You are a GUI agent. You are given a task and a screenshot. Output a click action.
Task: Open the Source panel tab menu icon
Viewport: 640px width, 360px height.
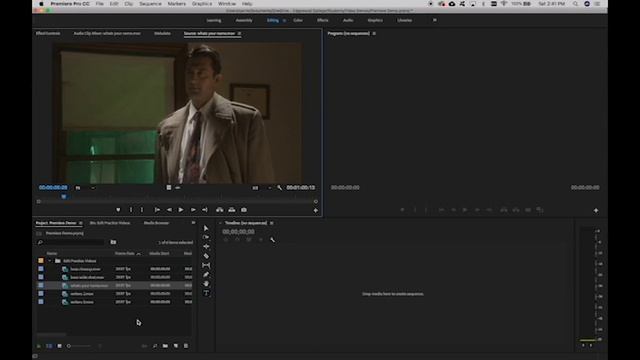240,33
